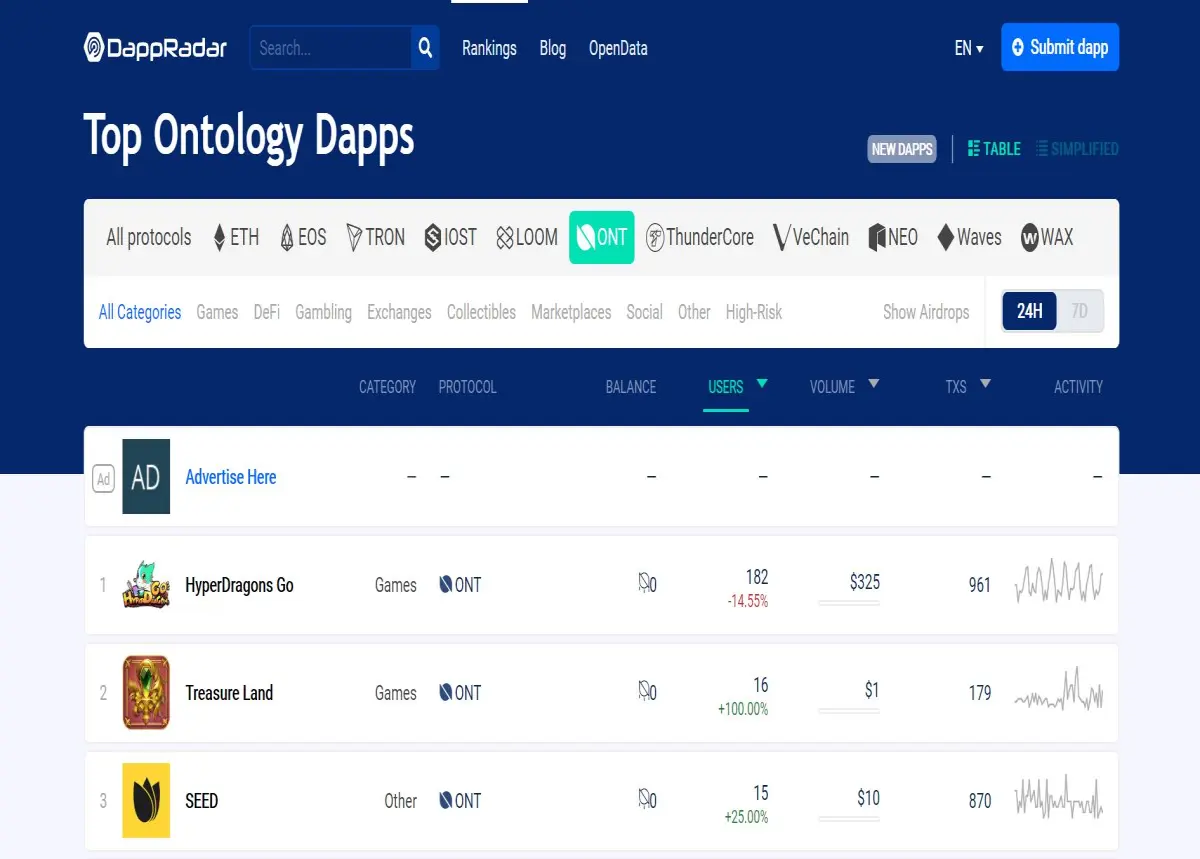The height and width of the screenshot is (859, 1200).
Task: Click the AD placeholder thumbnail
Action: click(x=146, y=477)
